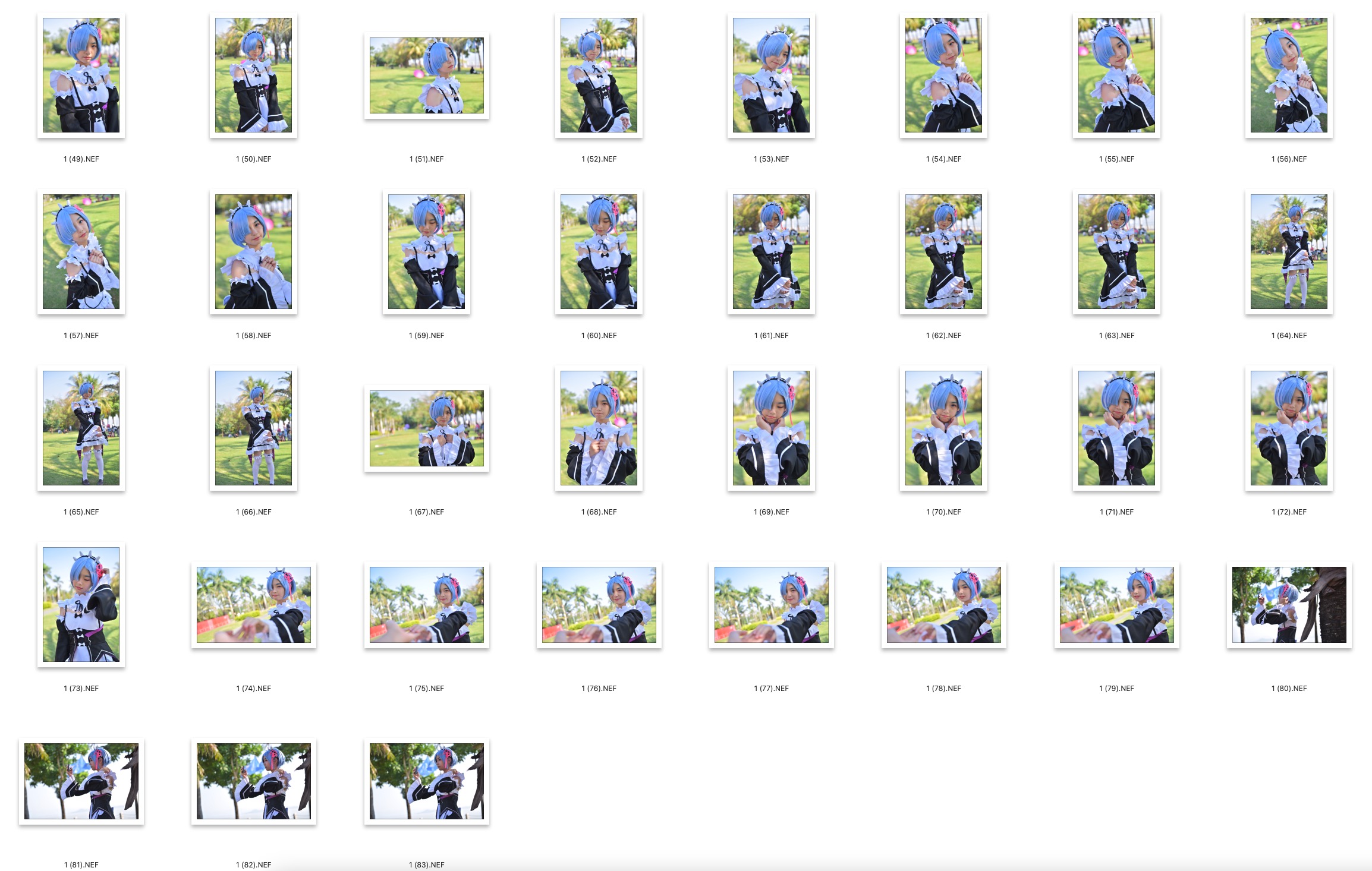Select the 1 (56).NEF image thumbnail
The width and height of the screenshot is (1372, 871).
pyautogui.click(x=1288, y=75)
